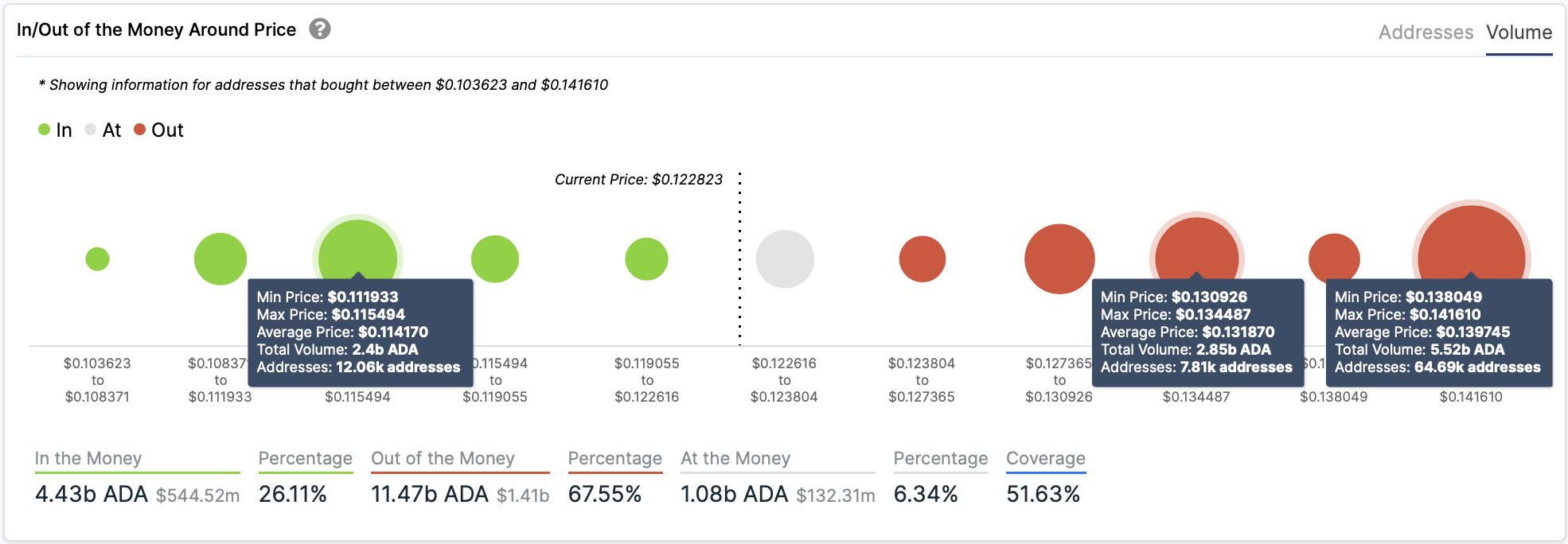
Task: Click the current price dotted line marker
Action: tap(739, 258)
